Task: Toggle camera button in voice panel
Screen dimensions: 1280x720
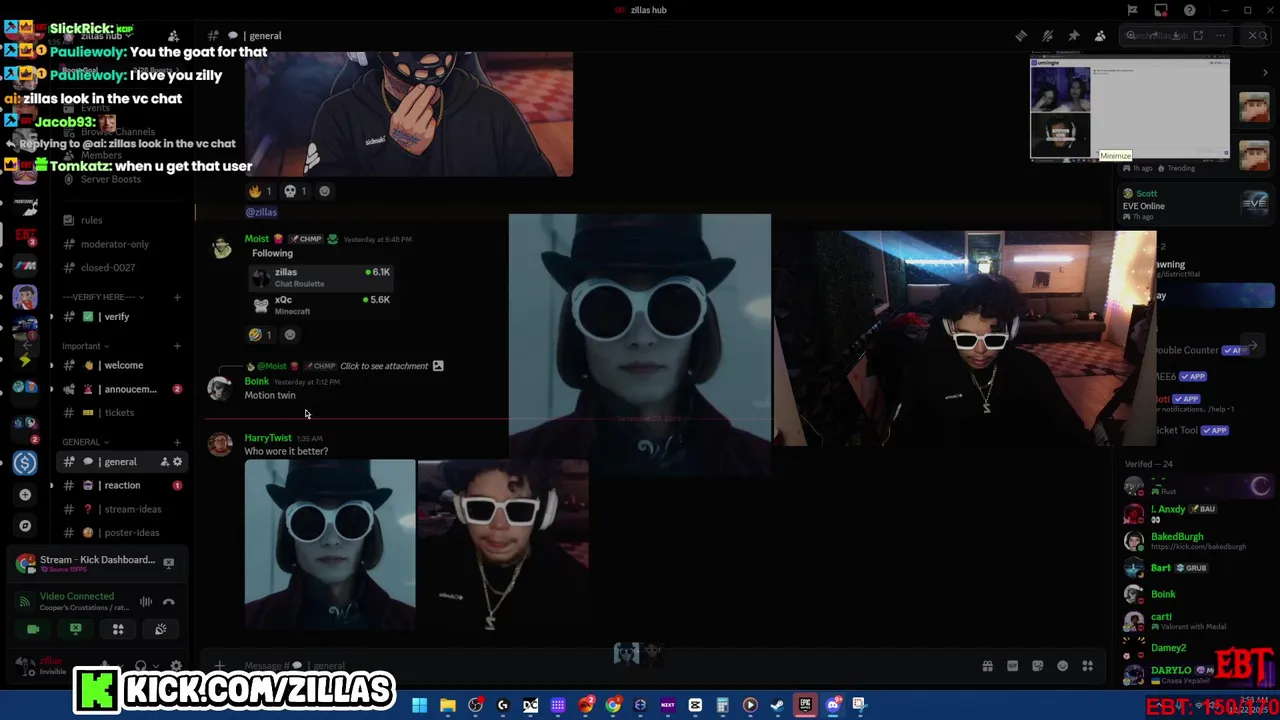Action: tap(33, 629)
